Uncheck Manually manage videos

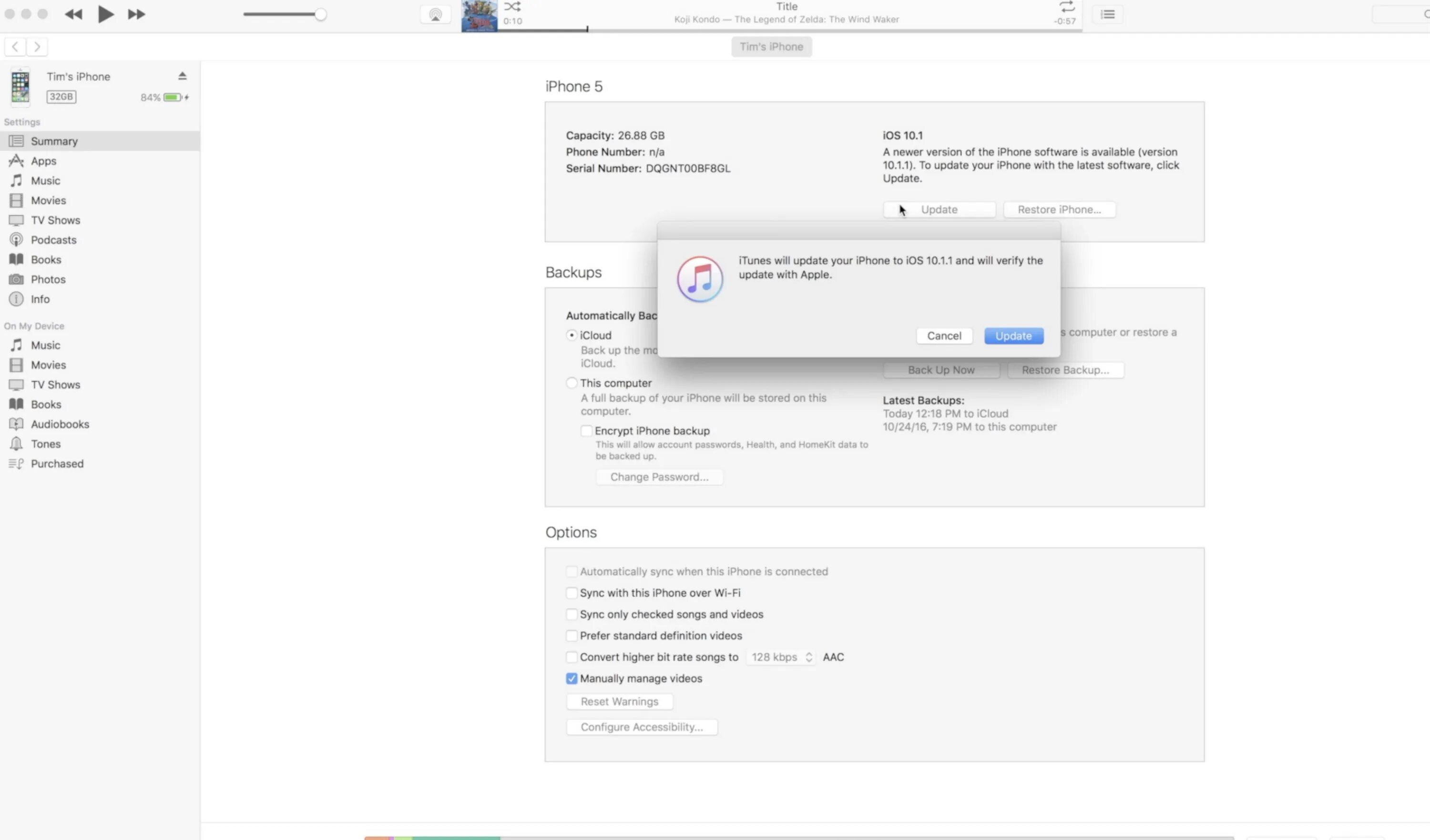click(572, 678)
